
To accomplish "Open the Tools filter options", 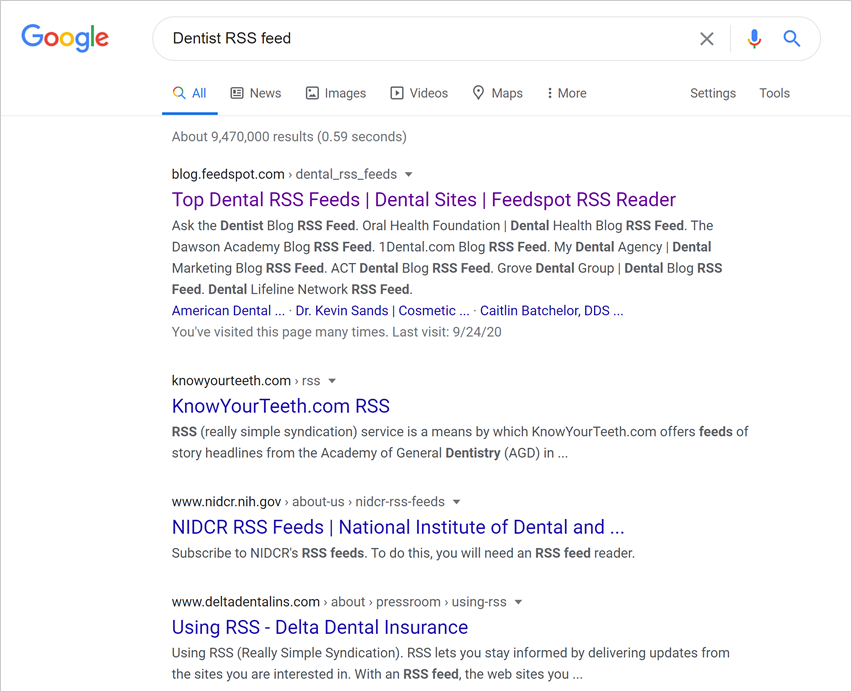I will [x=774, y=93].
